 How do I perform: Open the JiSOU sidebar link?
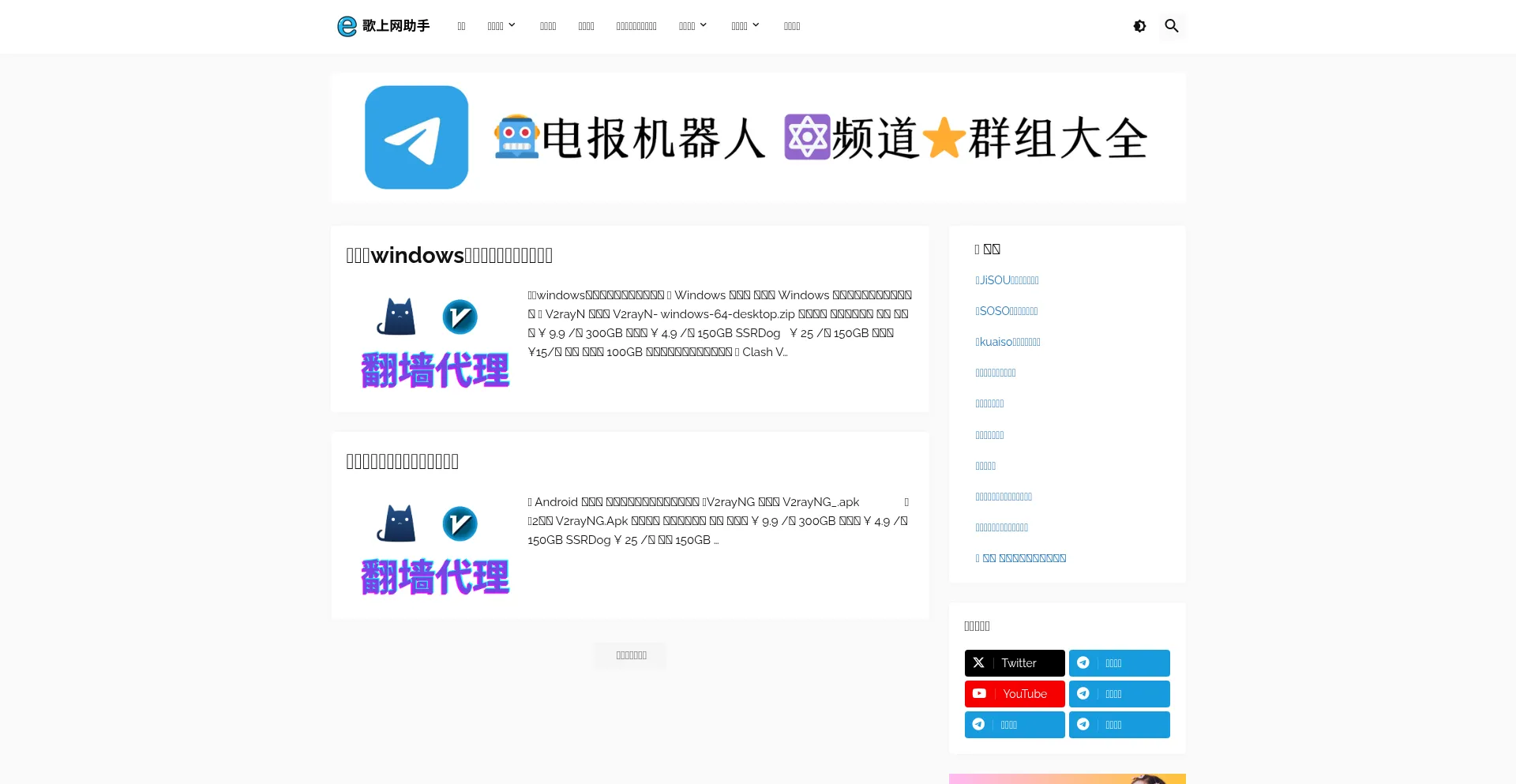tap(1007, 280)
